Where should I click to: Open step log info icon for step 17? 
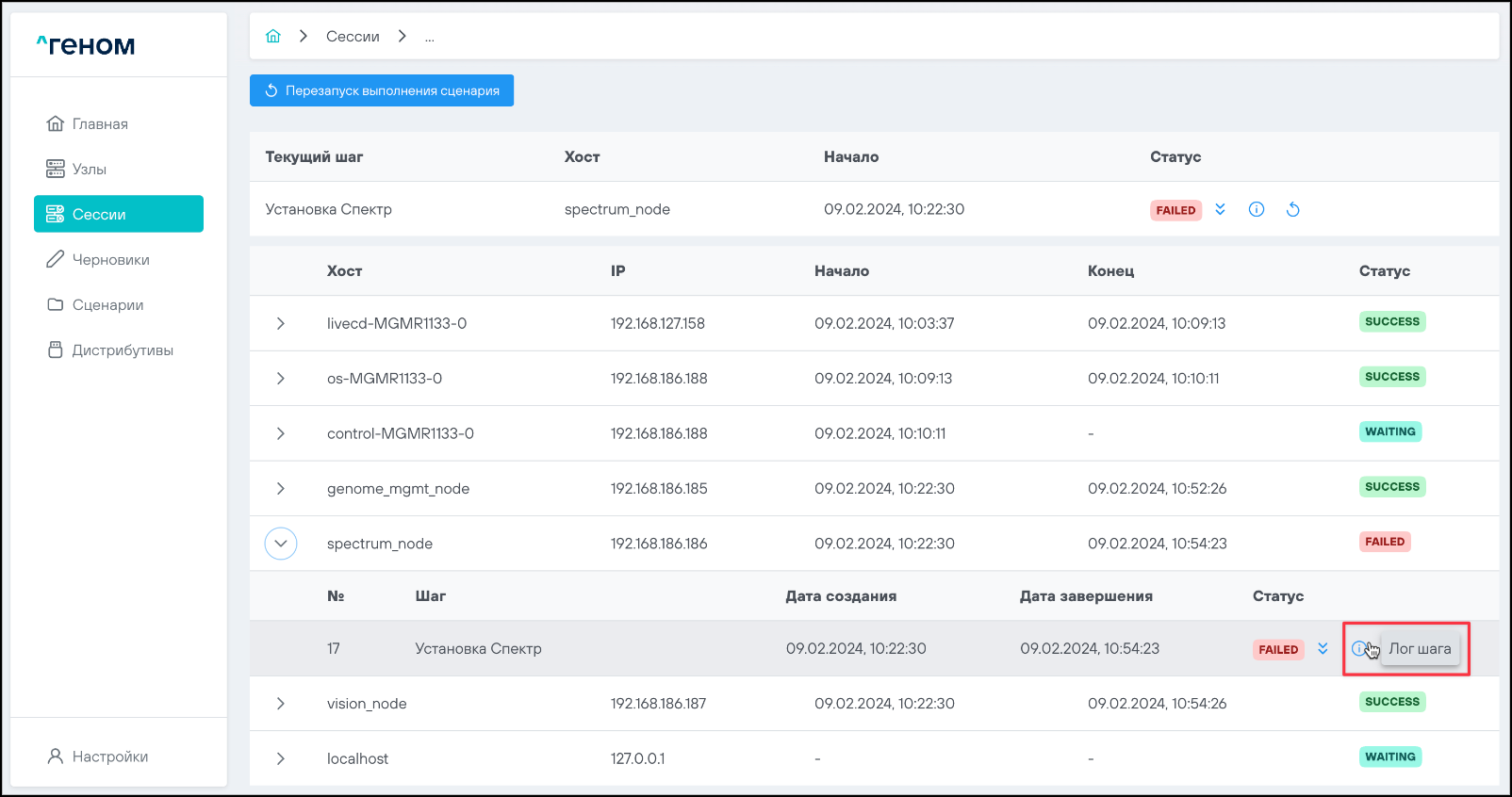[x=1358, y=648]
